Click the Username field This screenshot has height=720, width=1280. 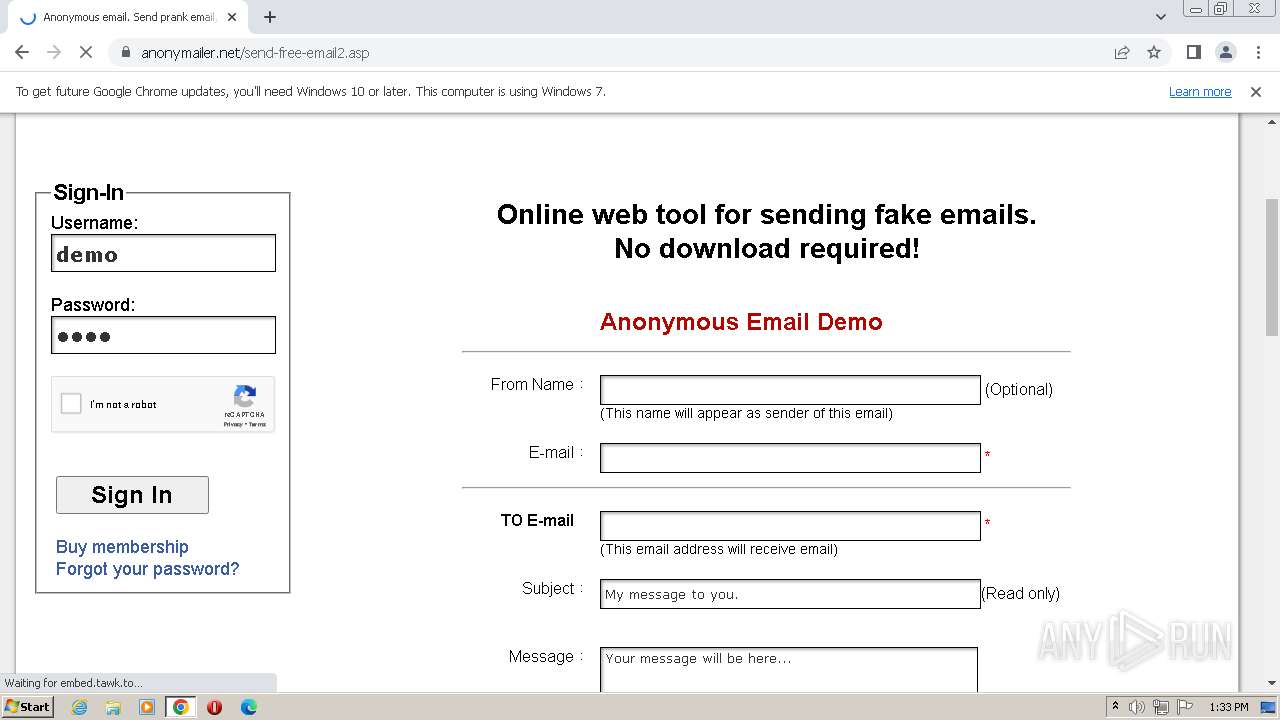pyautogui.click(x=163, y=253)
